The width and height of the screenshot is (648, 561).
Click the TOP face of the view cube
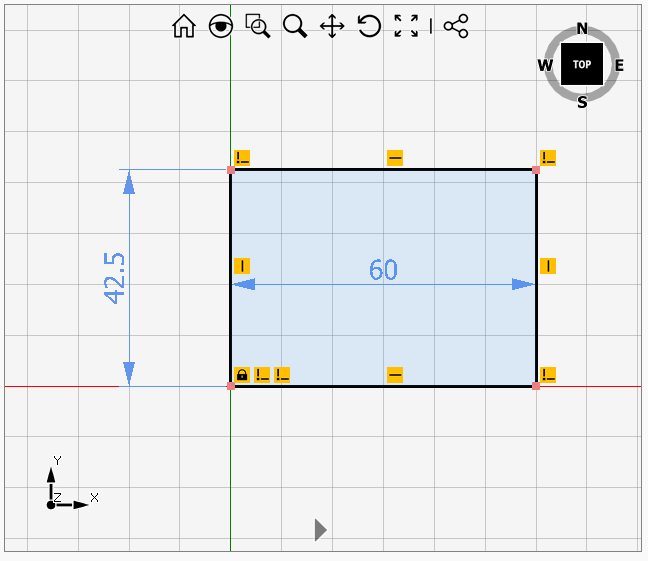[x=582, y=64]
